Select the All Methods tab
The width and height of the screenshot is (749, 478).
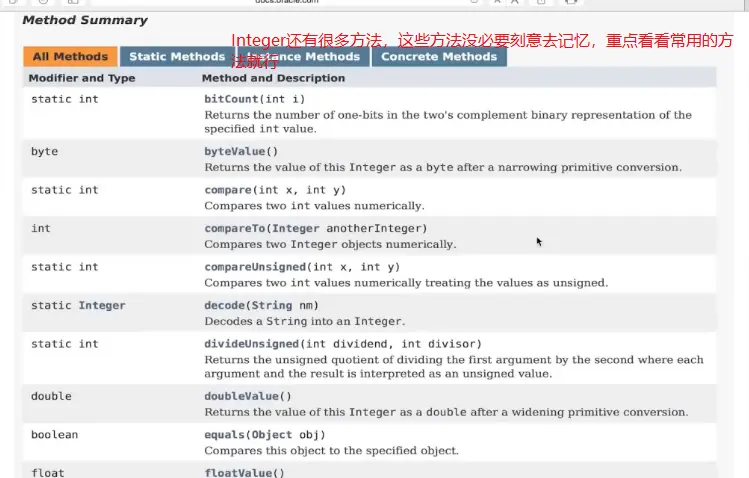pyautogui.click(x=70, y=56)
